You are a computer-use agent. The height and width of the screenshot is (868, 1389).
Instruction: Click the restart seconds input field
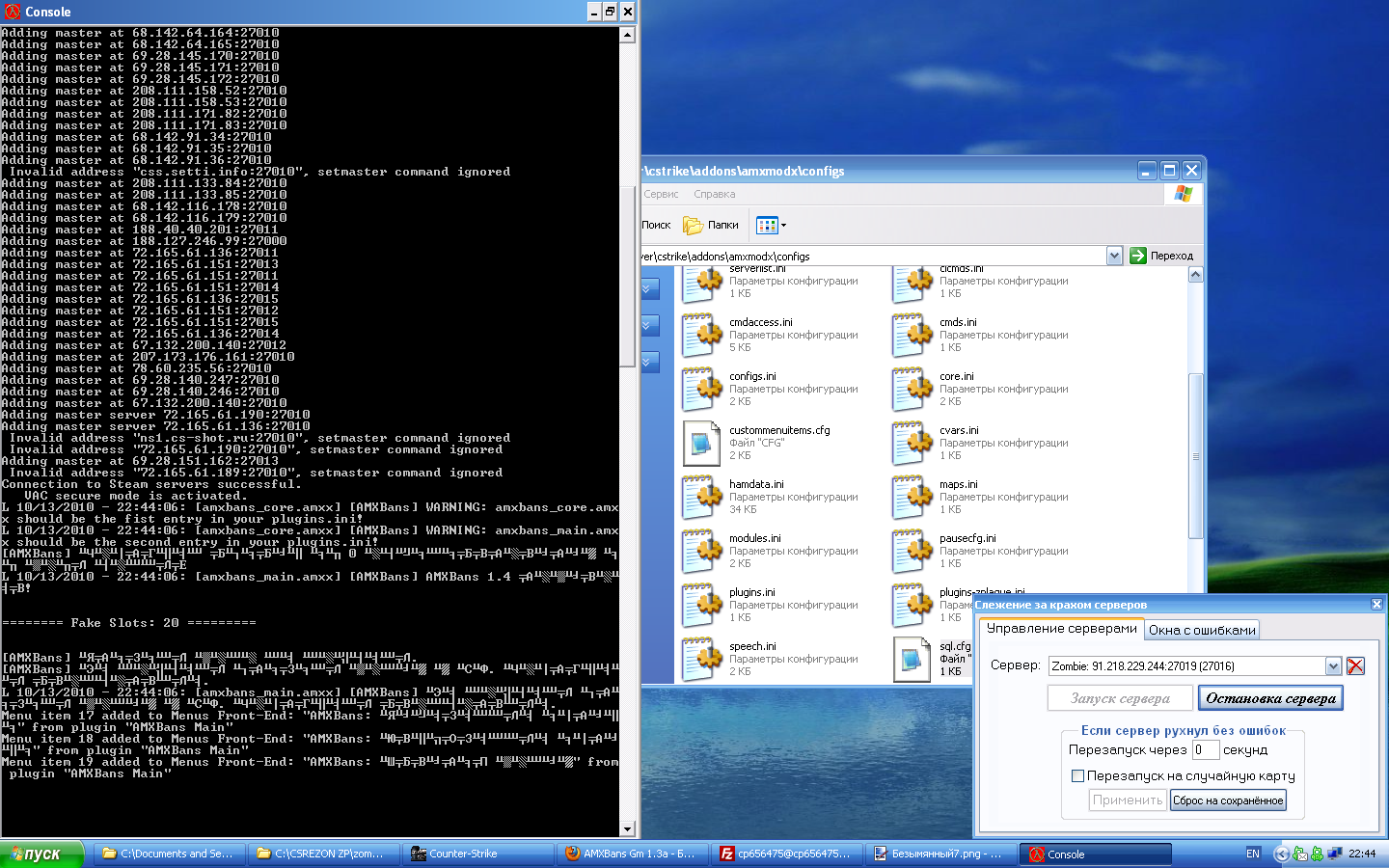(1206, 749)
